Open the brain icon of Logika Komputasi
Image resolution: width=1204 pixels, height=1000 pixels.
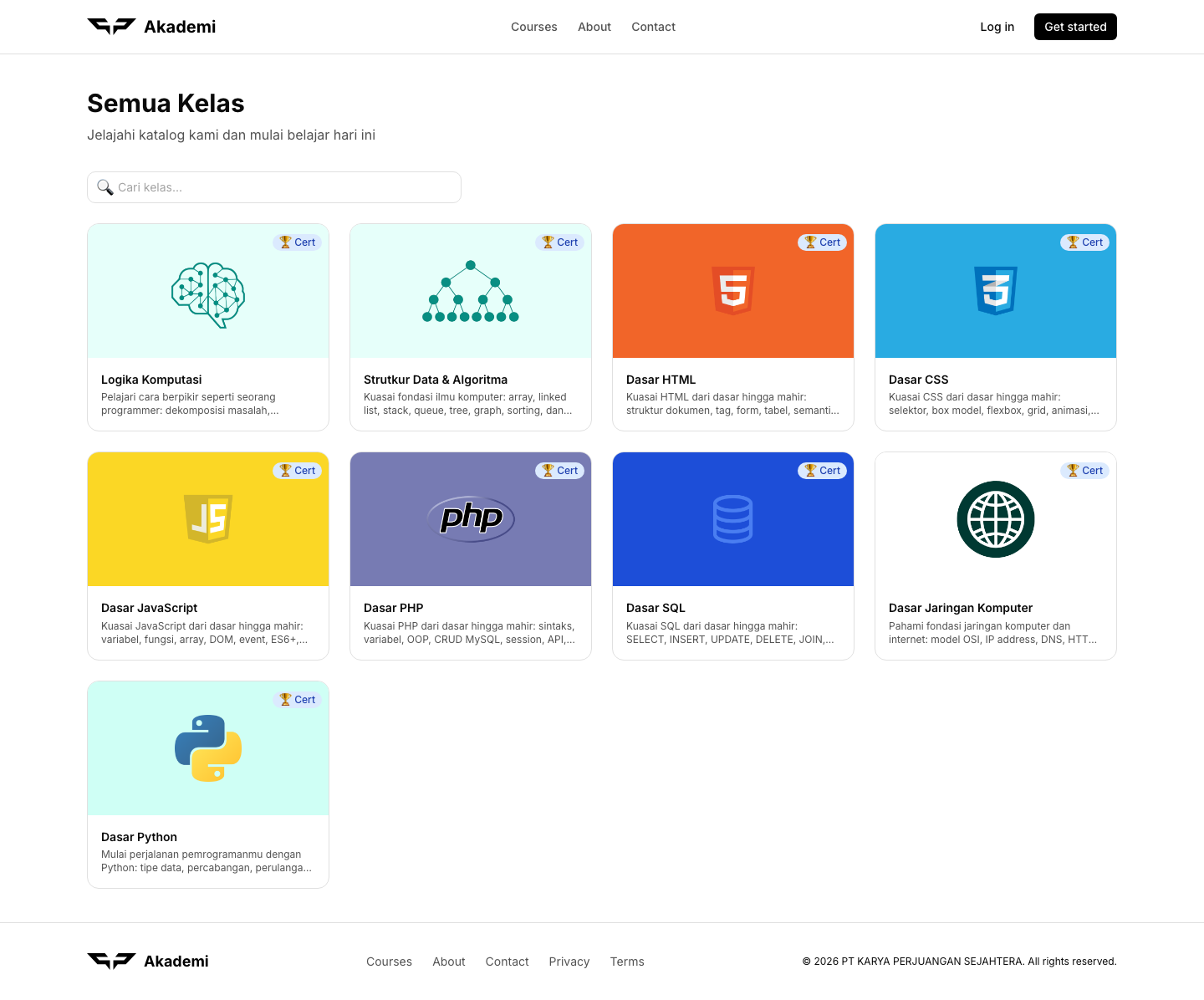[208, 295]
